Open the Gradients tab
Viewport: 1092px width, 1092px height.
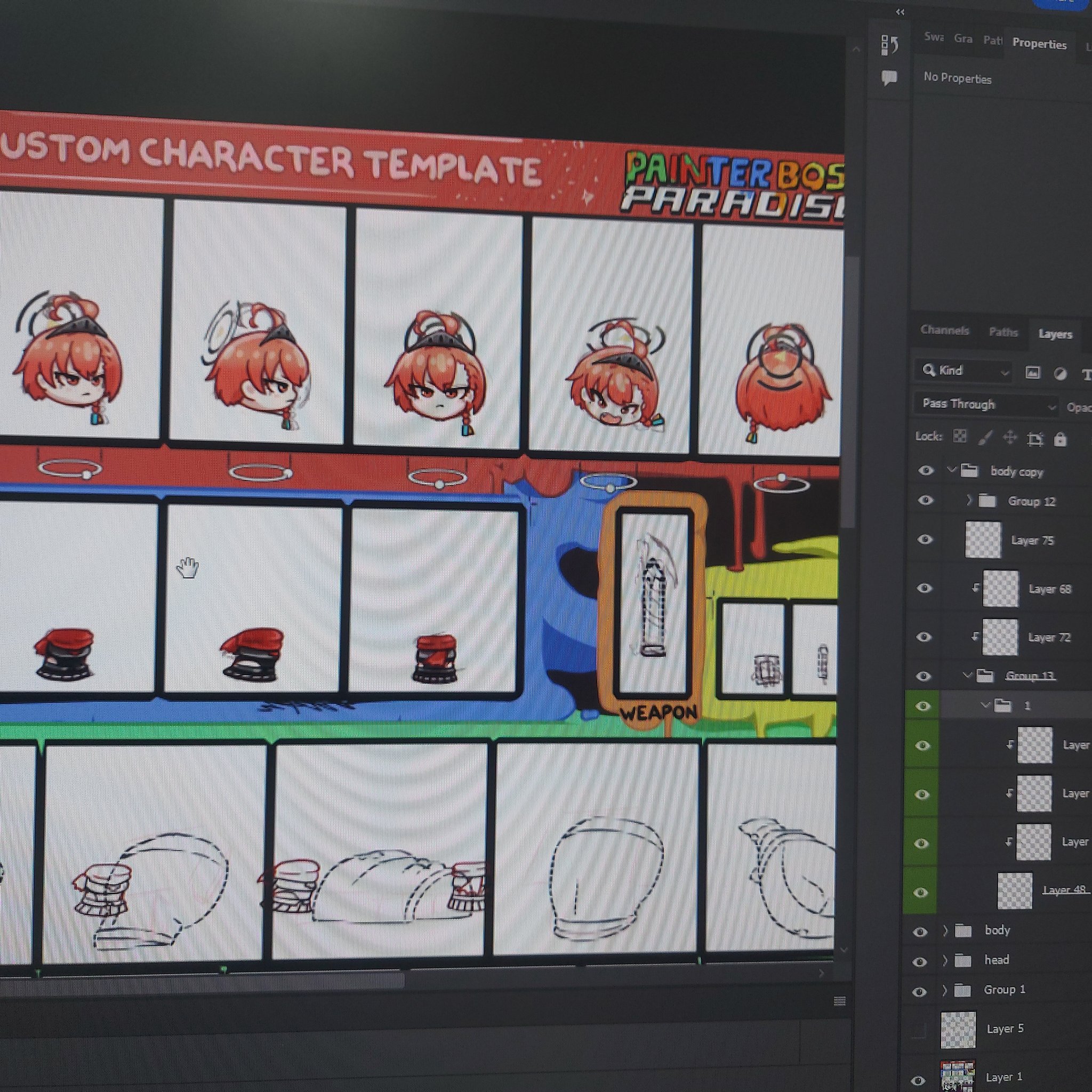[963, 38]
